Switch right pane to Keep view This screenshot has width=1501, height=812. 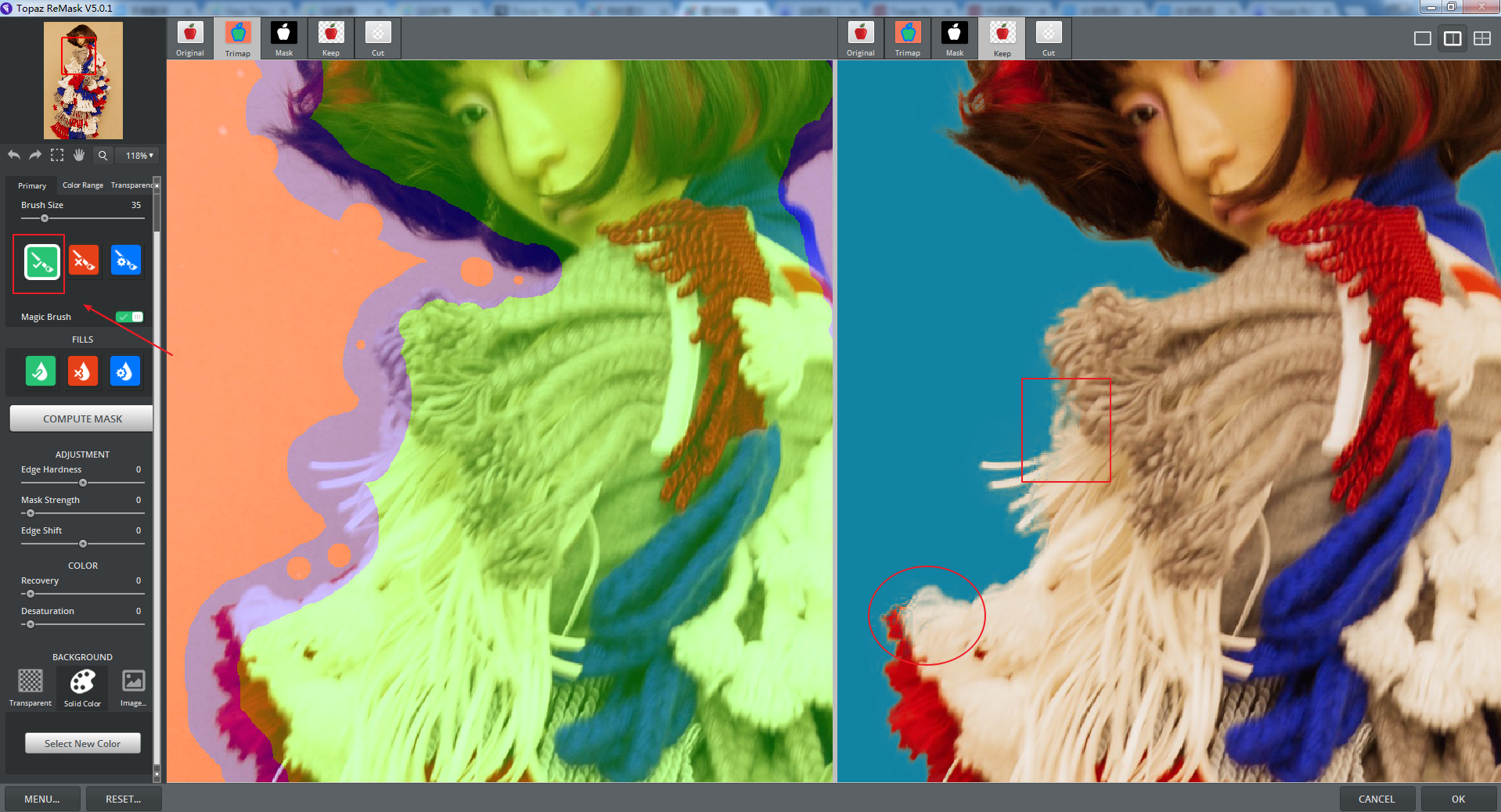tap(1002, 39)
